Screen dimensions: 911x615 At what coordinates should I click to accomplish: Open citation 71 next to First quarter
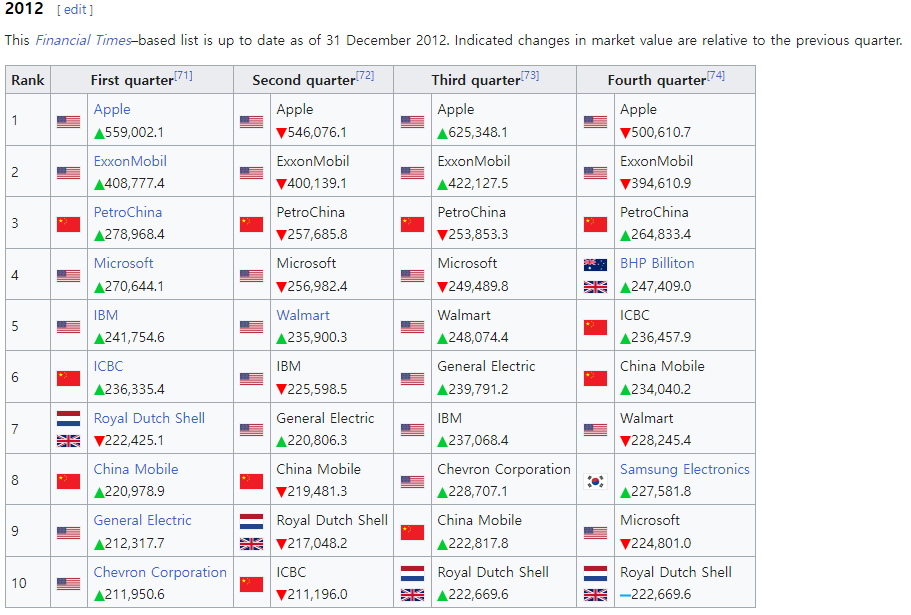[x=184, y=75]
